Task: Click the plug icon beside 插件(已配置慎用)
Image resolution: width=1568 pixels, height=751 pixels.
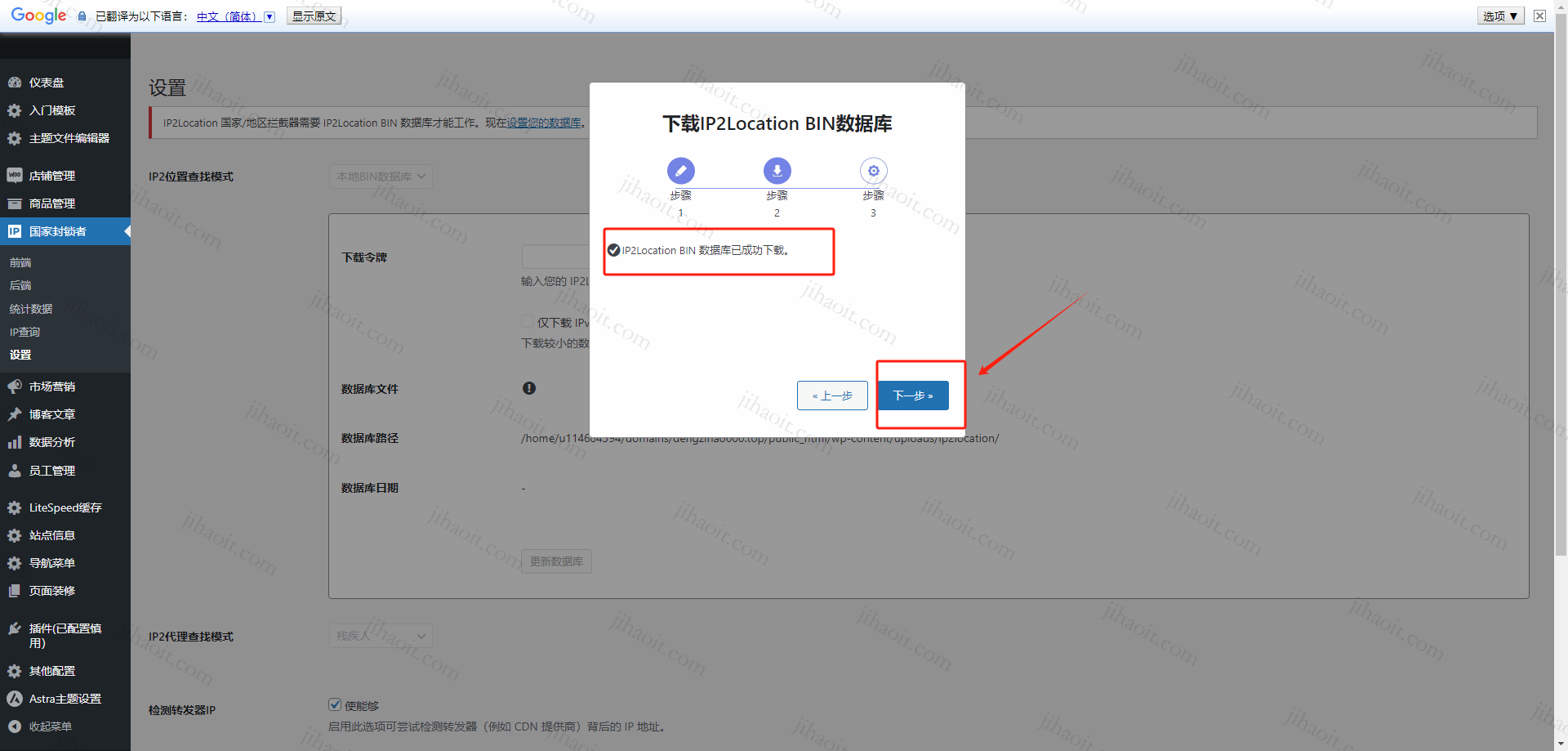Action: [x=15, y=628]
